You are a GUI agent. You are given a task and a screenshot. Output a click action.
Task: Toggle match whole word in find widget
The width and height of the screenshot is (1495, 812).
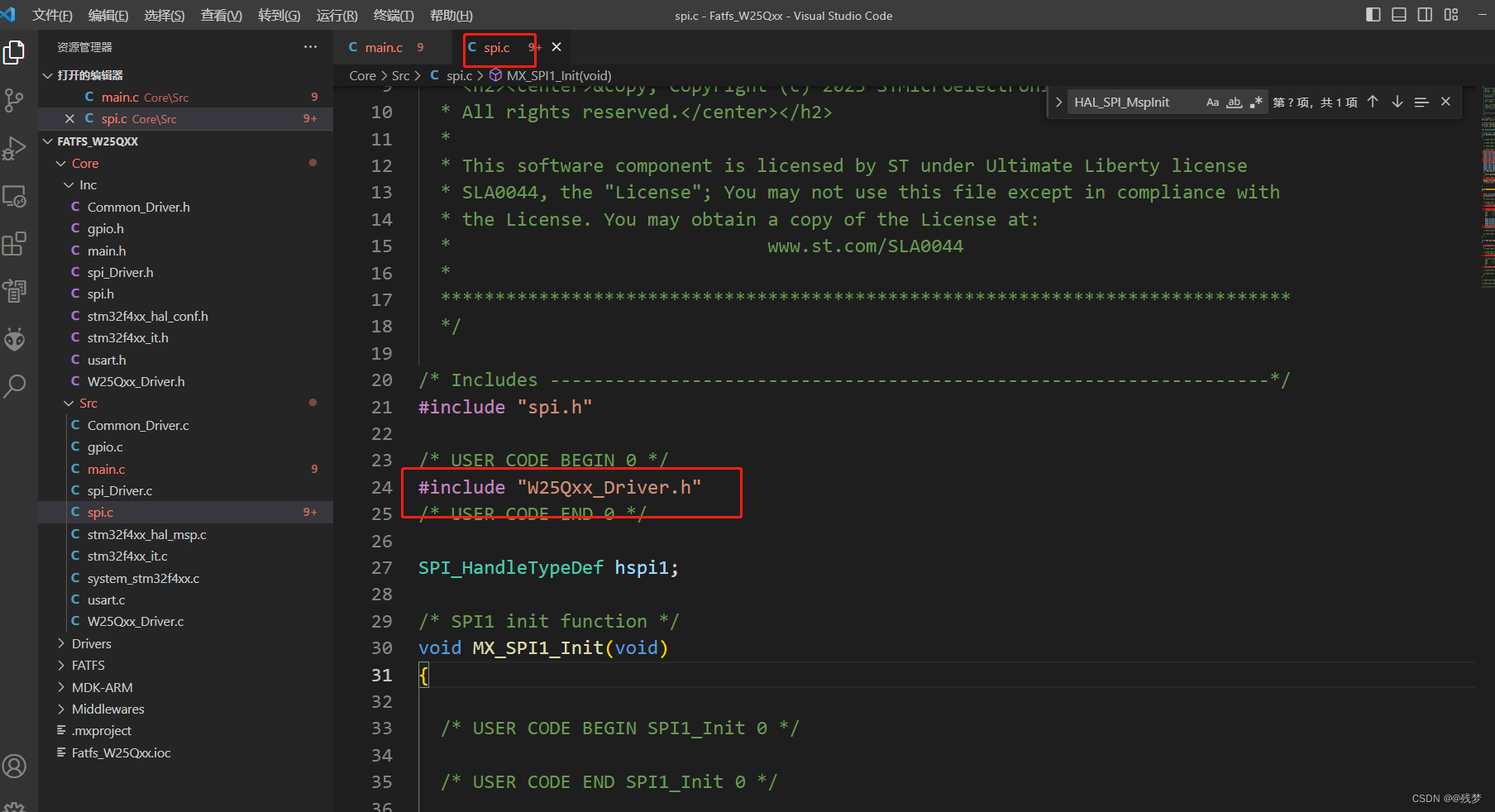click(1234, 103)
